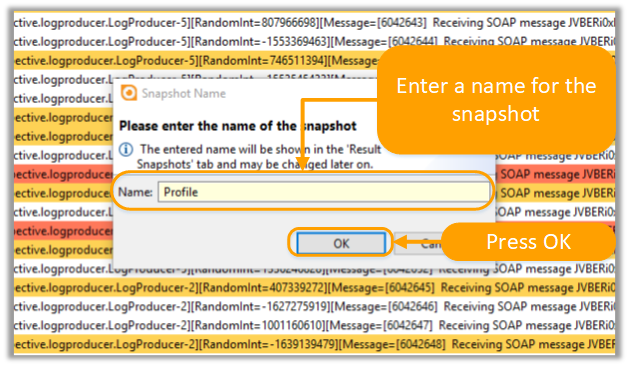Focus the Name text field containing Profile

(x=323, y=192)
